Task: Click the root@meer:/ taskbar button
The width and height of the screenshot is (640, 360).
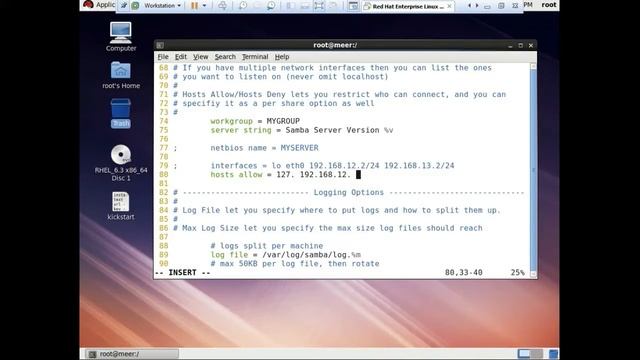Action: pos(132,354)
